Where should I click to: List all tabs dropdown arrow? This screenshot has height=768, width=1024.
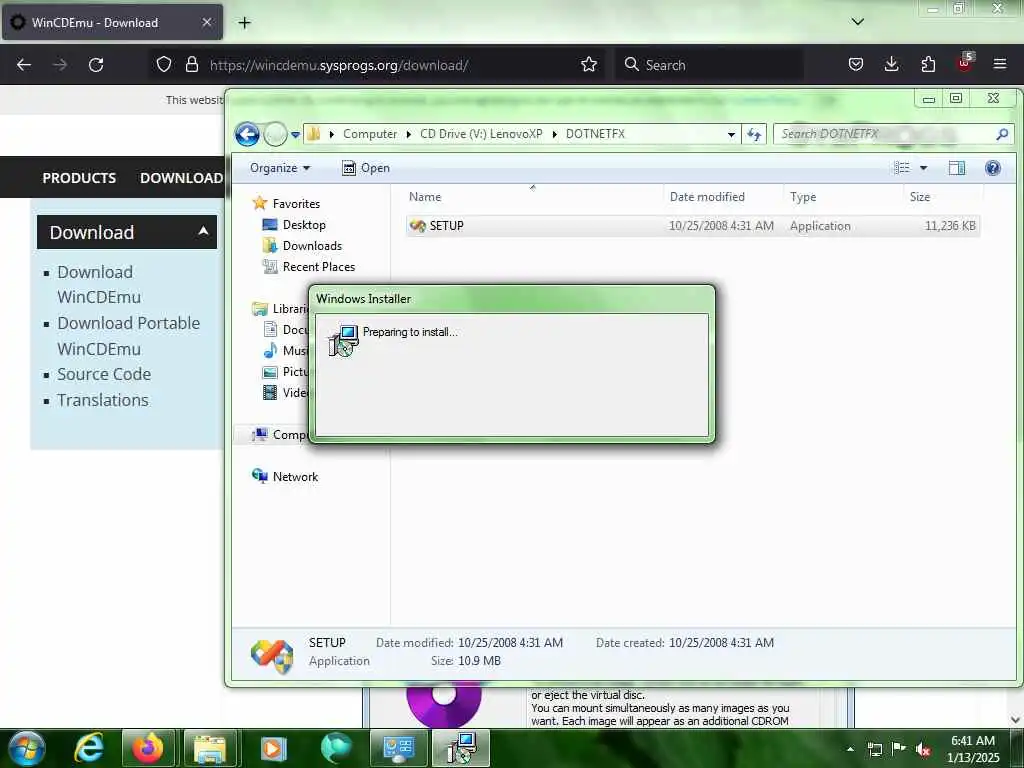tap(857, 22)
